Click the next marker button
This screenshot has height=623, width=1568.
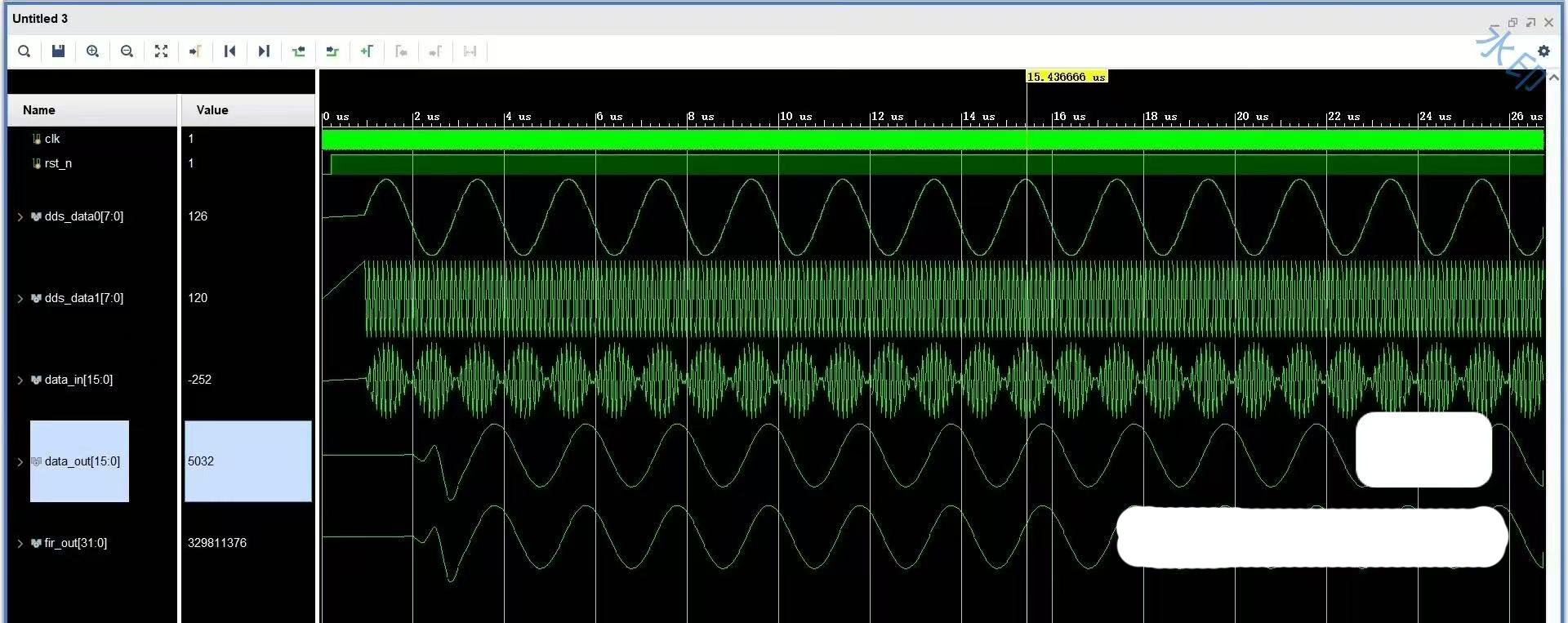435,51
